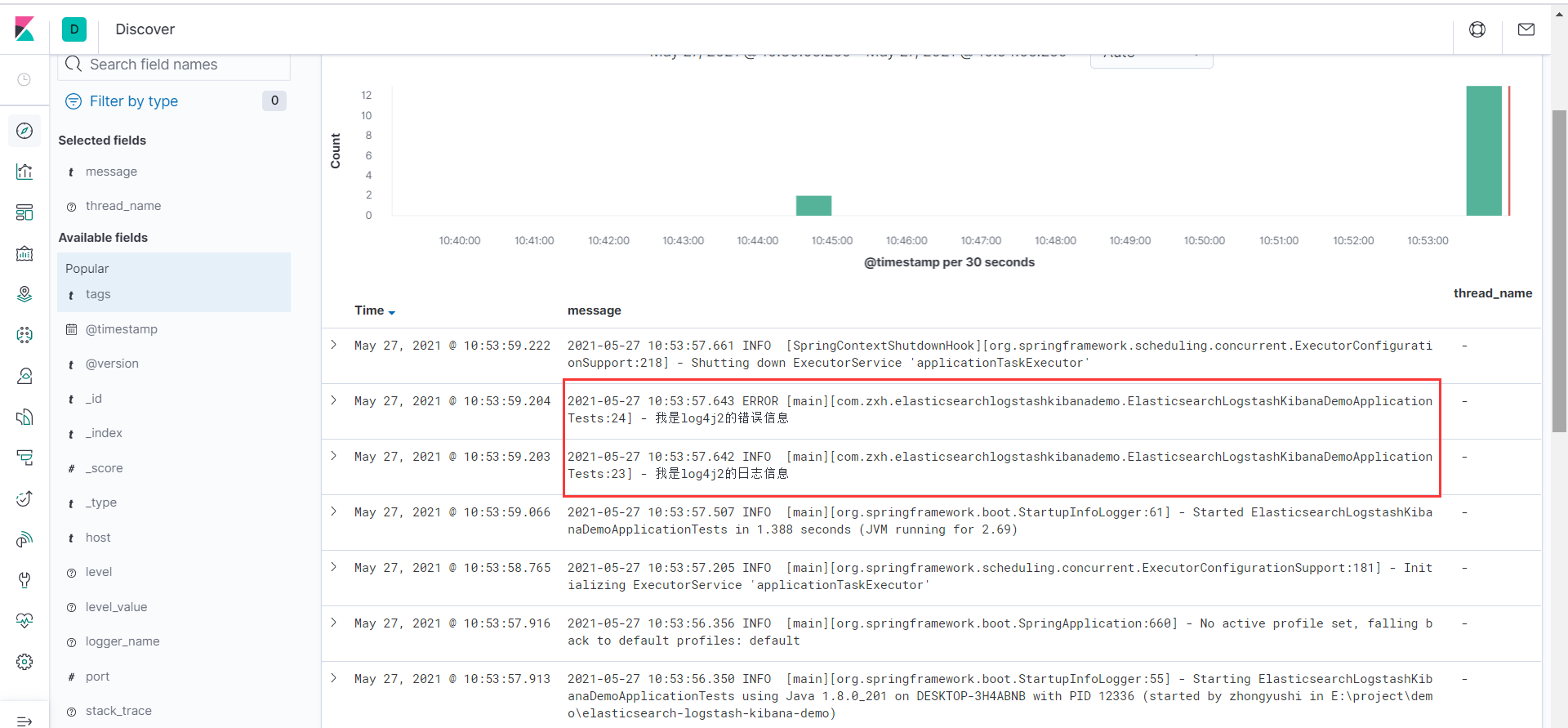Open Dev Tools wrench icon
Screen dimensions: 1568x728
coord(24,580)
